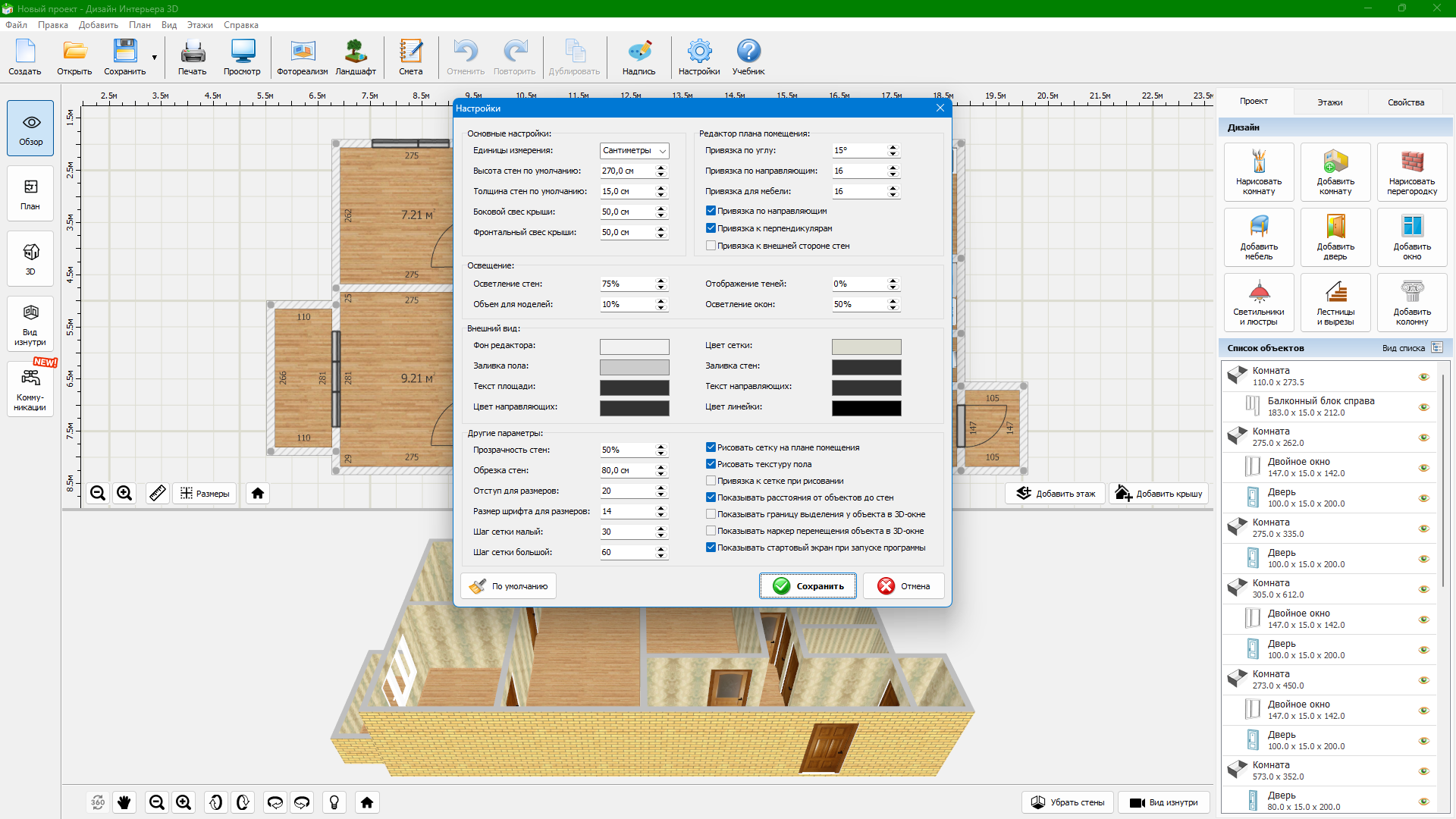Click Заливка пола color swatch
This screenshot has width=1456, height=819.
coord(634,367)
